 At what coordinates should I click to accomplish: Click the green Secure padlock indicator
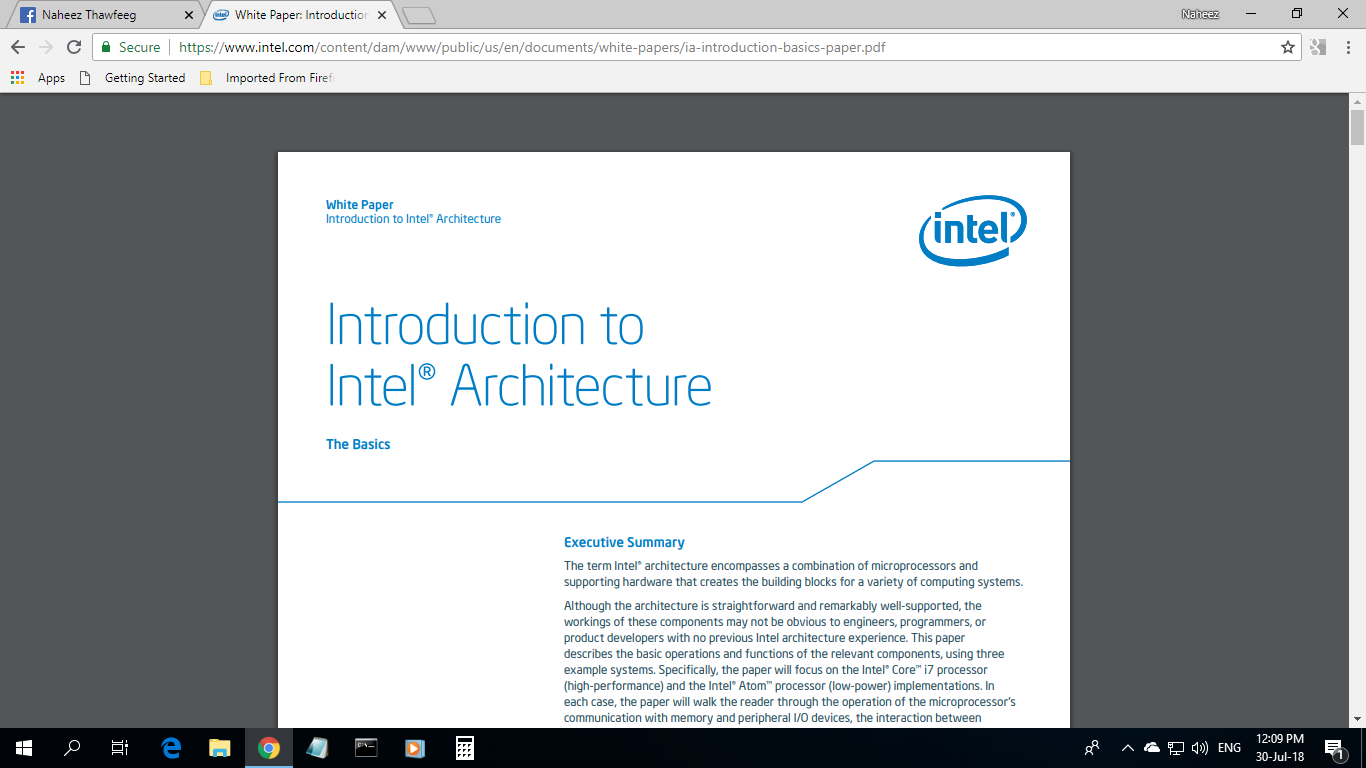[x=131, y=47]
